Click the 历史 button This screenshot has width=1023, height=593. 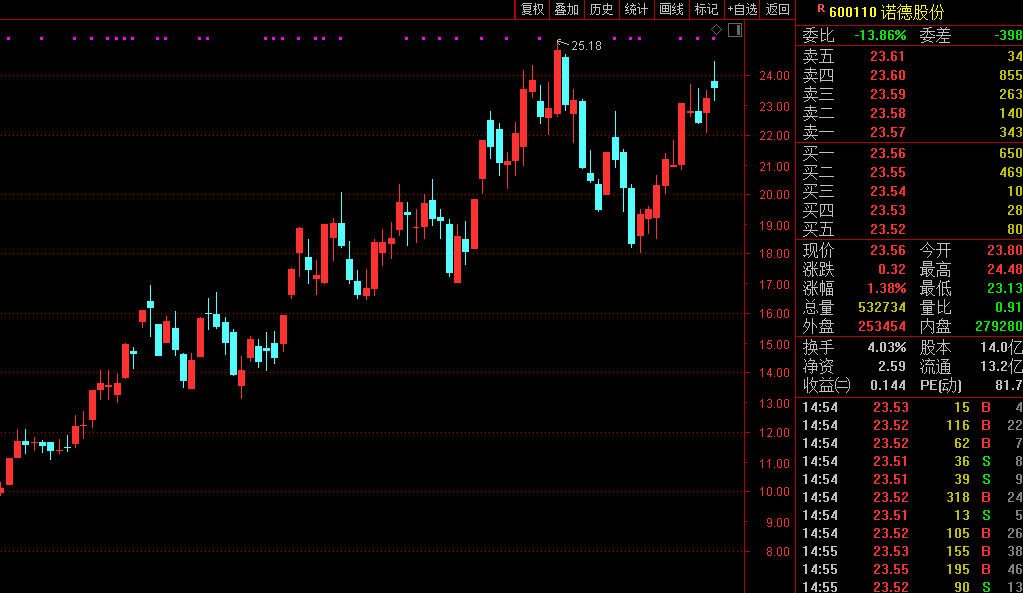pos(601,9)
